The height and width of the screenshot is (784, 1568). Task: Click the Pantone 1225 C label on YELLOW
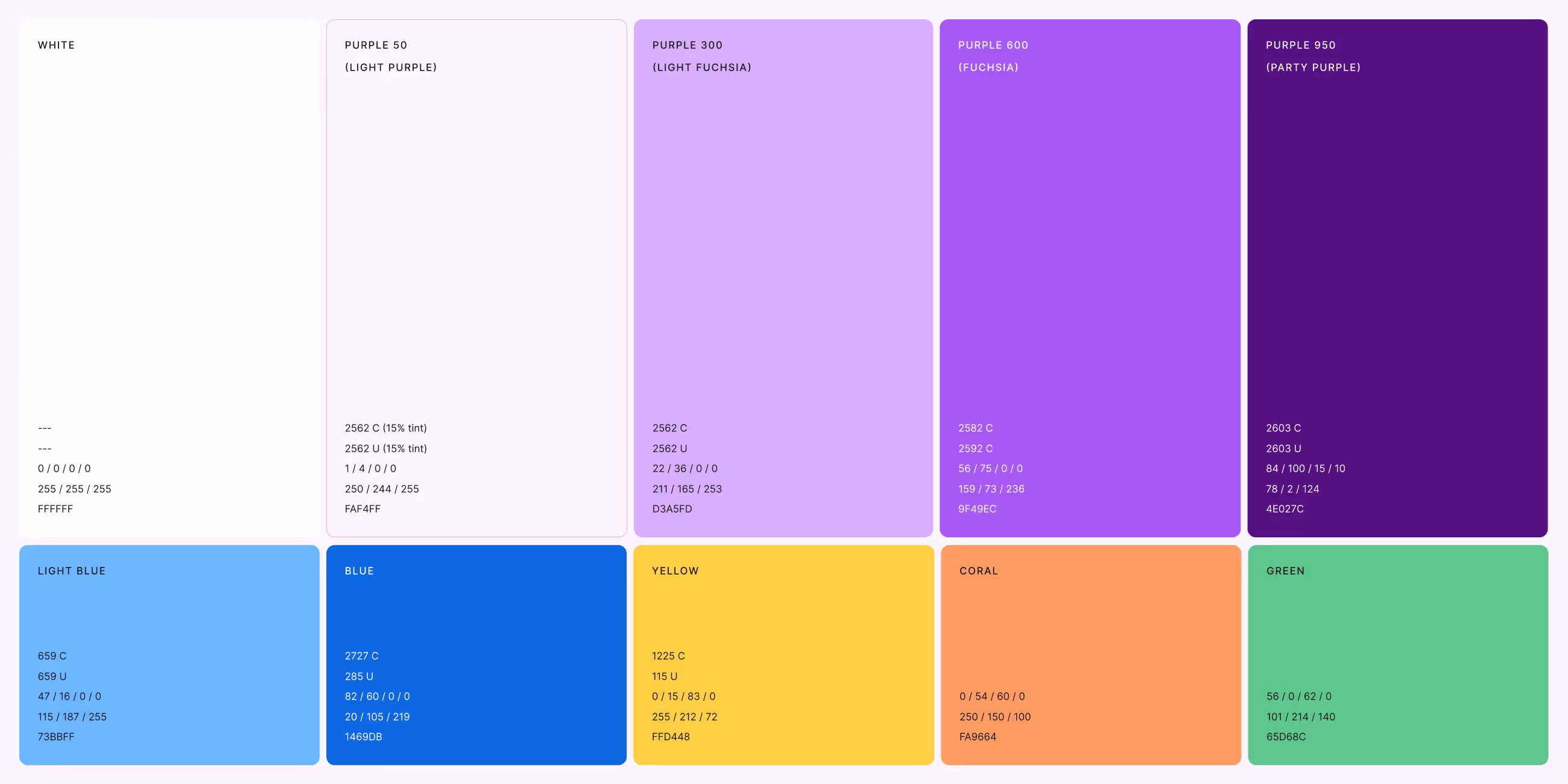pyautogui.click(x=668, y=656)
